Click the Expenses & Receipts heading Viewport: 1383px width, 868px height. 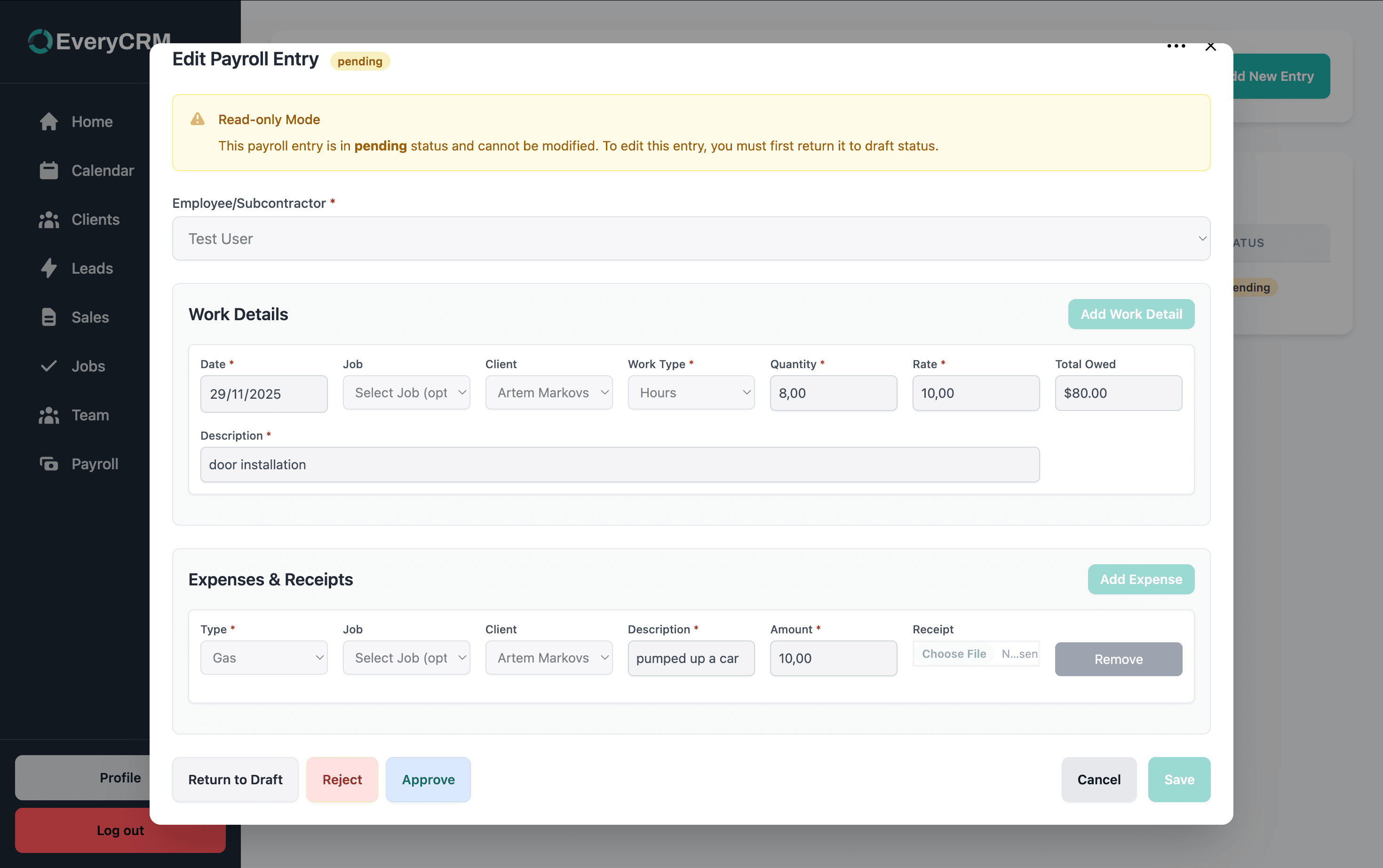pyautogui.click(x=270, y=579)
